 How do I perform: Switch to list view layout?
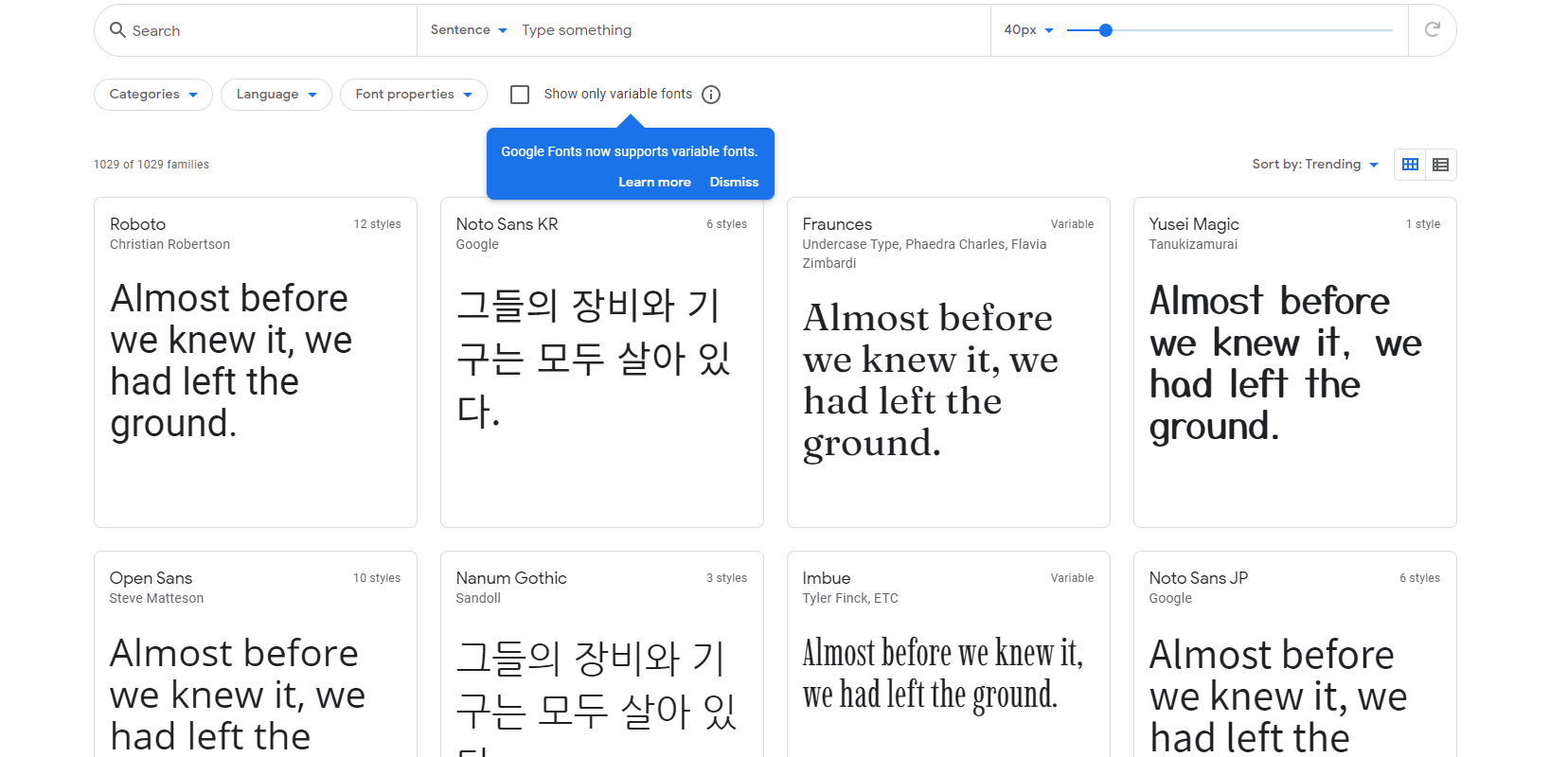[x=1440, y=165]
